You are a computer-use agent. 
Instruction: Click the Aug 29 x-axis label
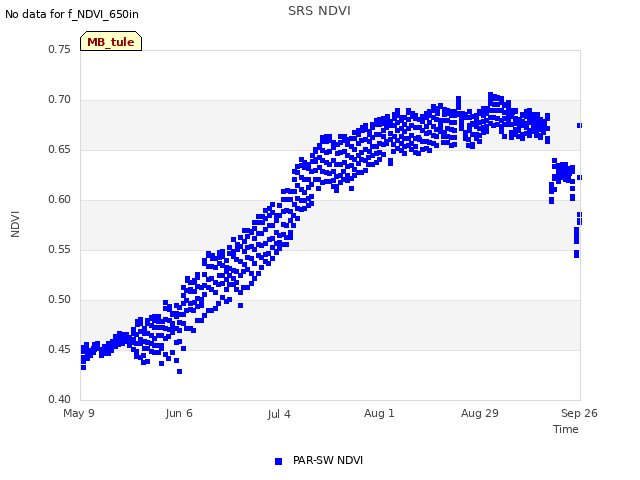tap(480, 413)
